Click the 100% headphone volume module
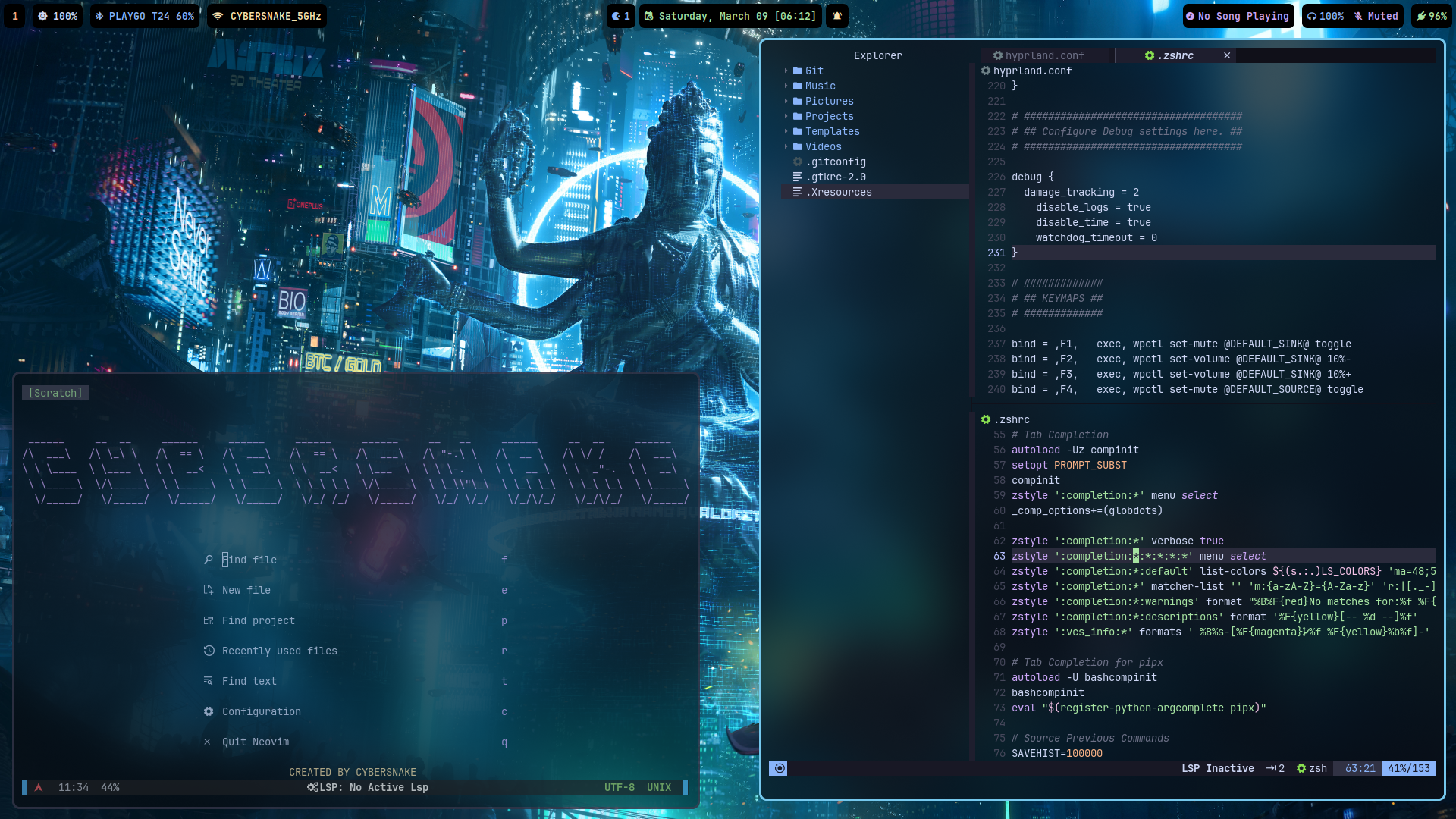 pos(1325,16)
